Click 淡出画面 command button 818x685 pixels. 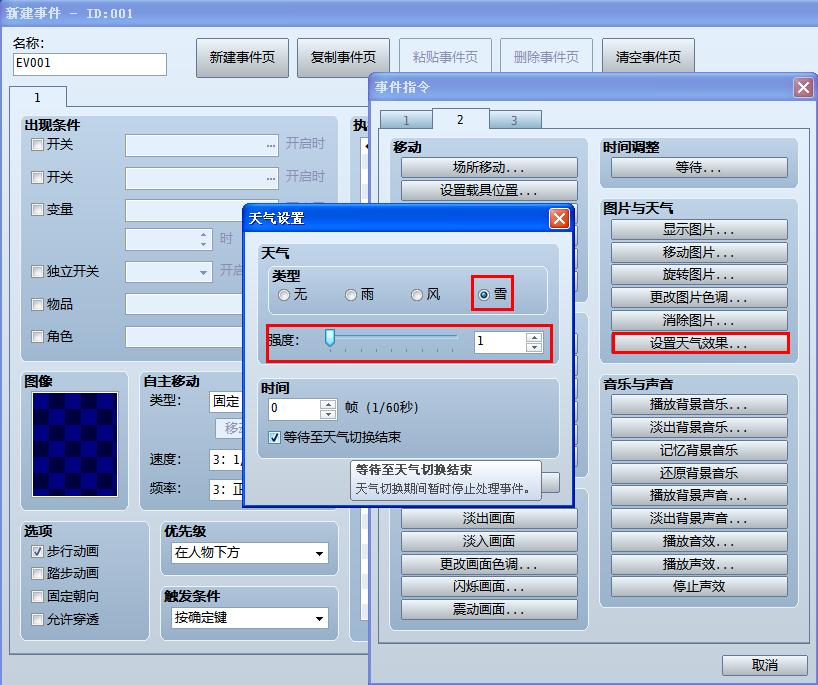(x=489, y=519)
